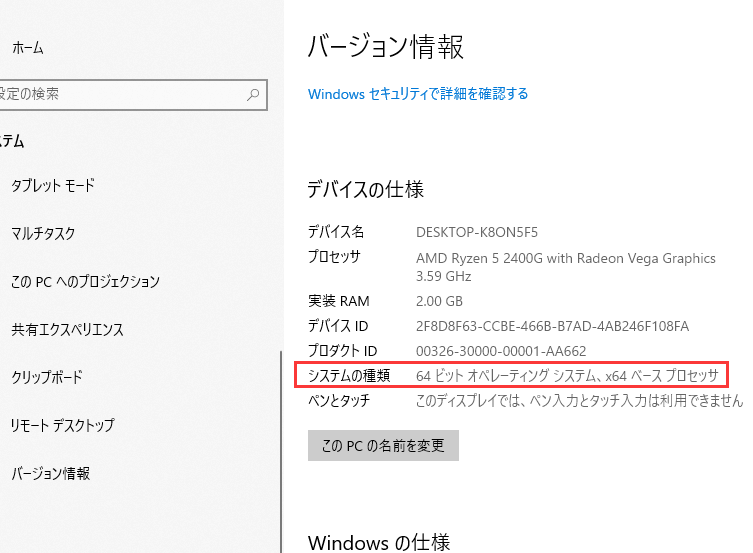Click the highlighted システムの種類 64 ビット text

coord(567,376)
